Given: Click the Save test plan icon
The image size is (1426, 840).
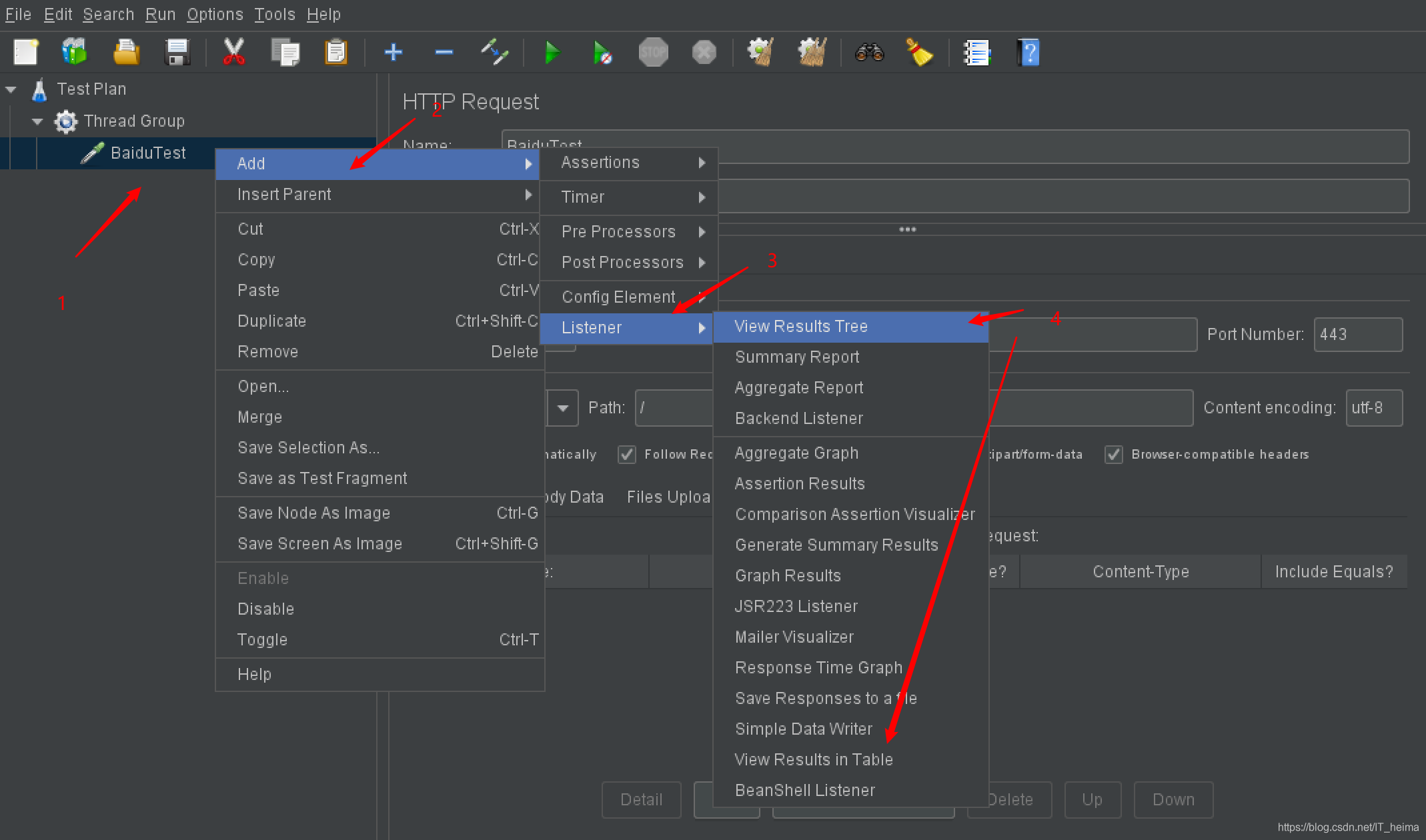Looking at the screenshot, I should pos(177,53).
